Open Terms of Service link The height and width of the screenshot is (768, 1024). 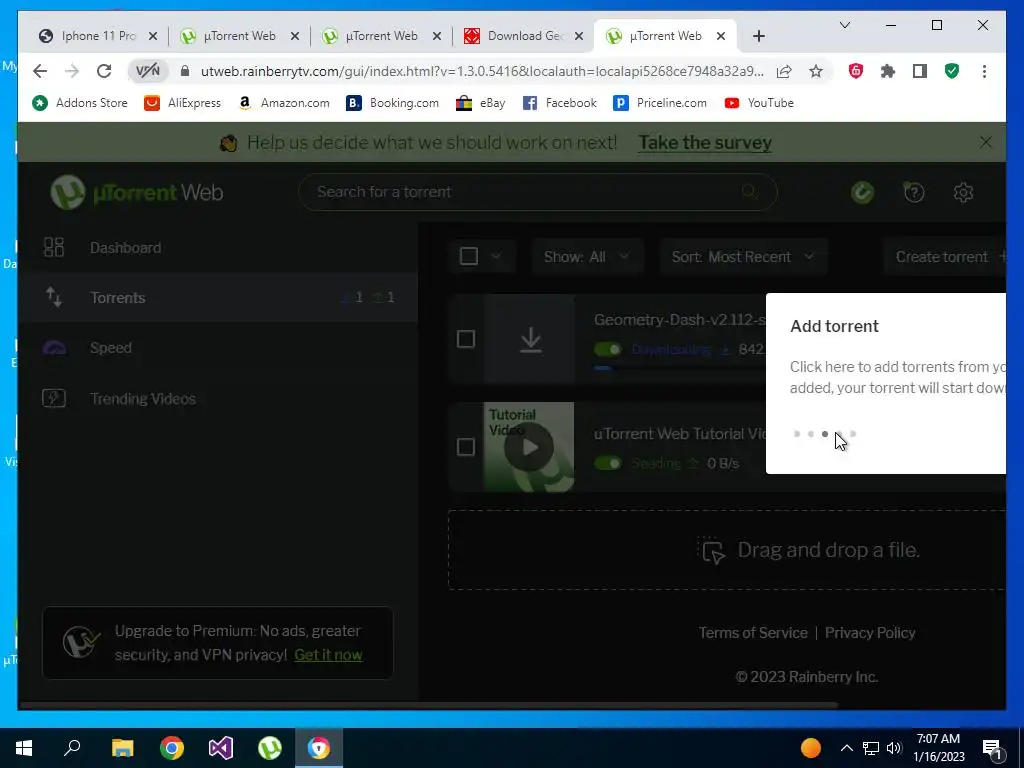[x=753, y=633]
